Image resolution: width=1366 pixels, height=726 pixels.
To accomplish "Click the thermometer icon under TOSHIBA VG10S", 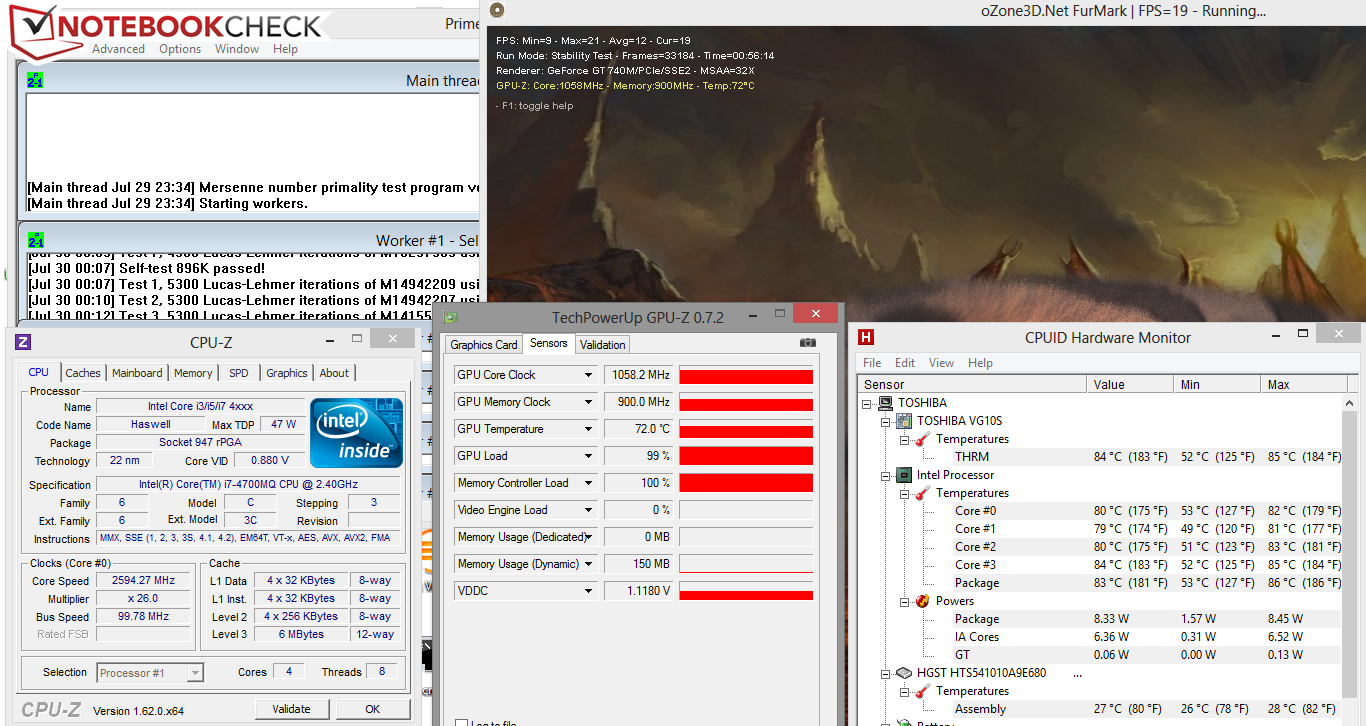I will tap(921, 439).
